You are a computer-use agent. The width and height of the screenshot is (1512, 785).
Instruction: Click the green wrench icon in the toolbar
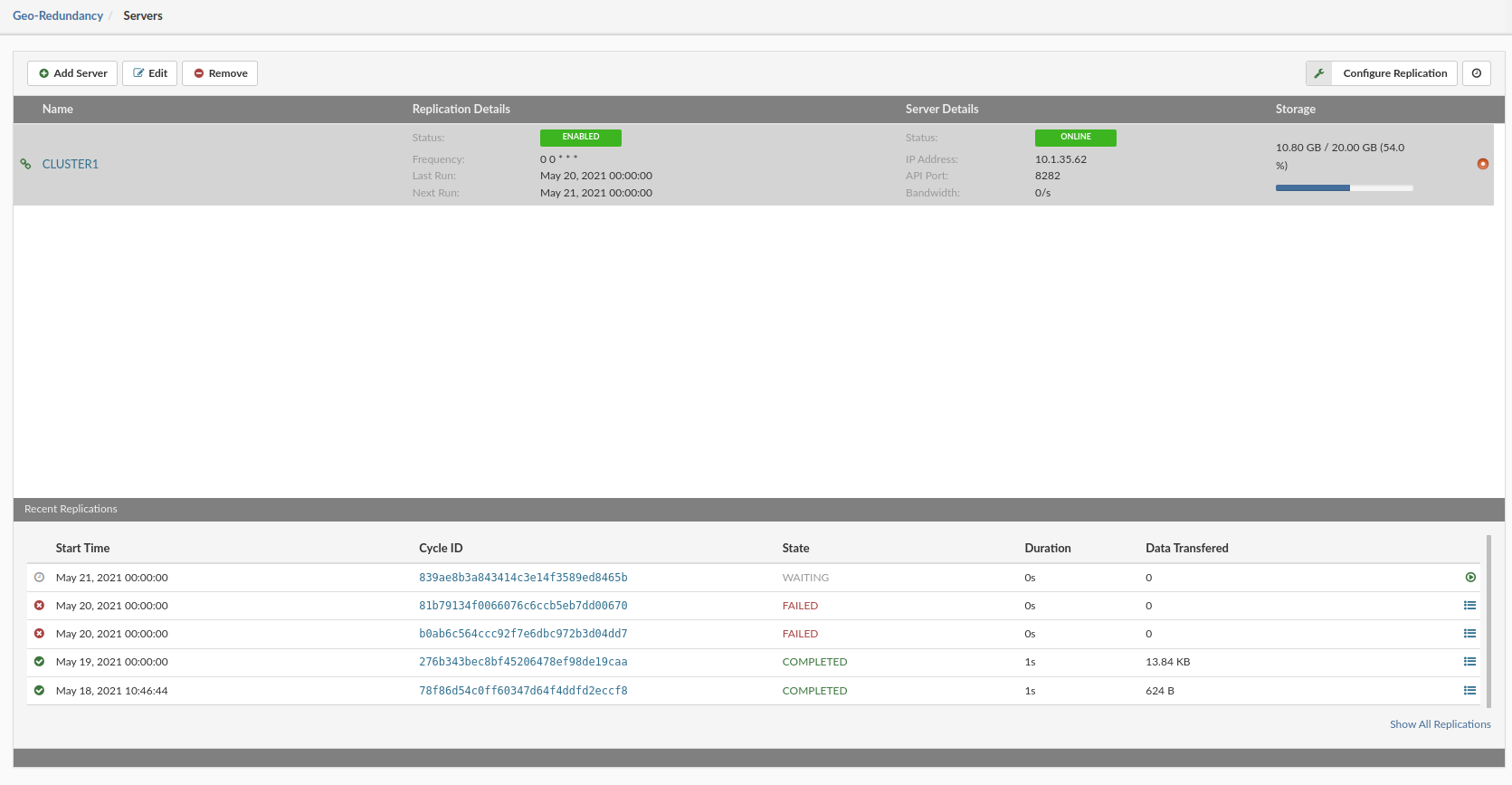pyautogui.click(x=1318, y=73)
